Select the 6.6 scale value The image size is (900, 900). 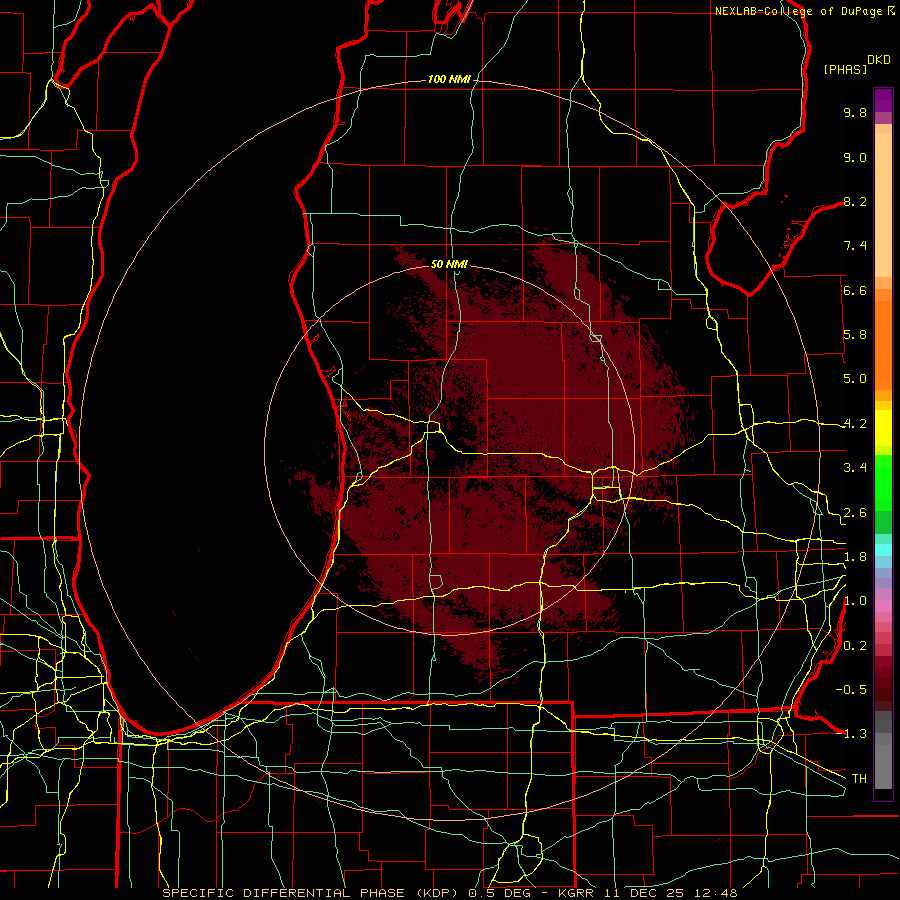click(855, 290)
